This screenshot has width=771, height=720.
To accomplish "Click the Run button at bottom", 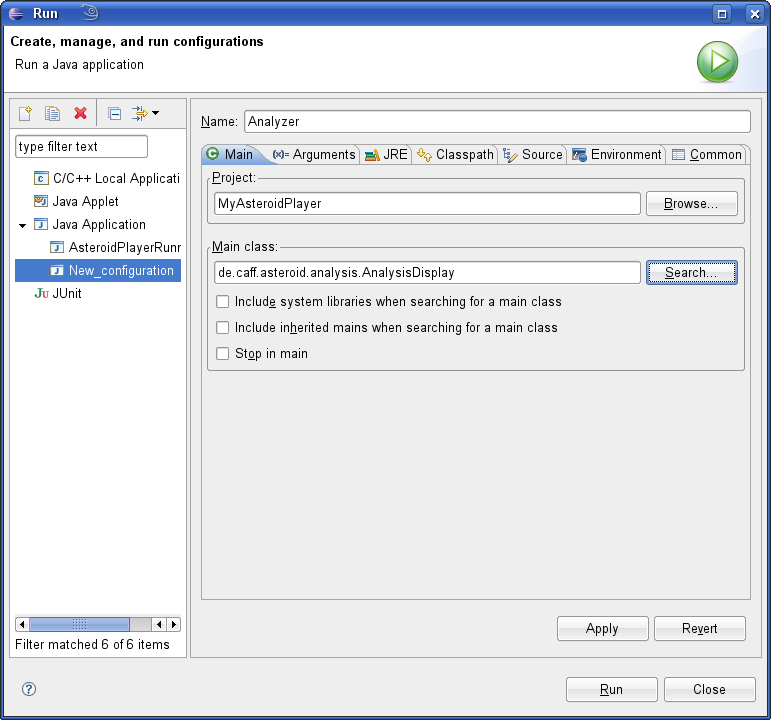I will 611,690.
